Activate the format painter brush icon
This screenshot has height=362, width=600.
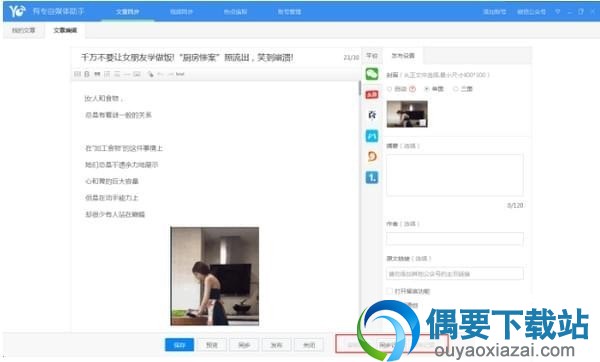point(150,74)
